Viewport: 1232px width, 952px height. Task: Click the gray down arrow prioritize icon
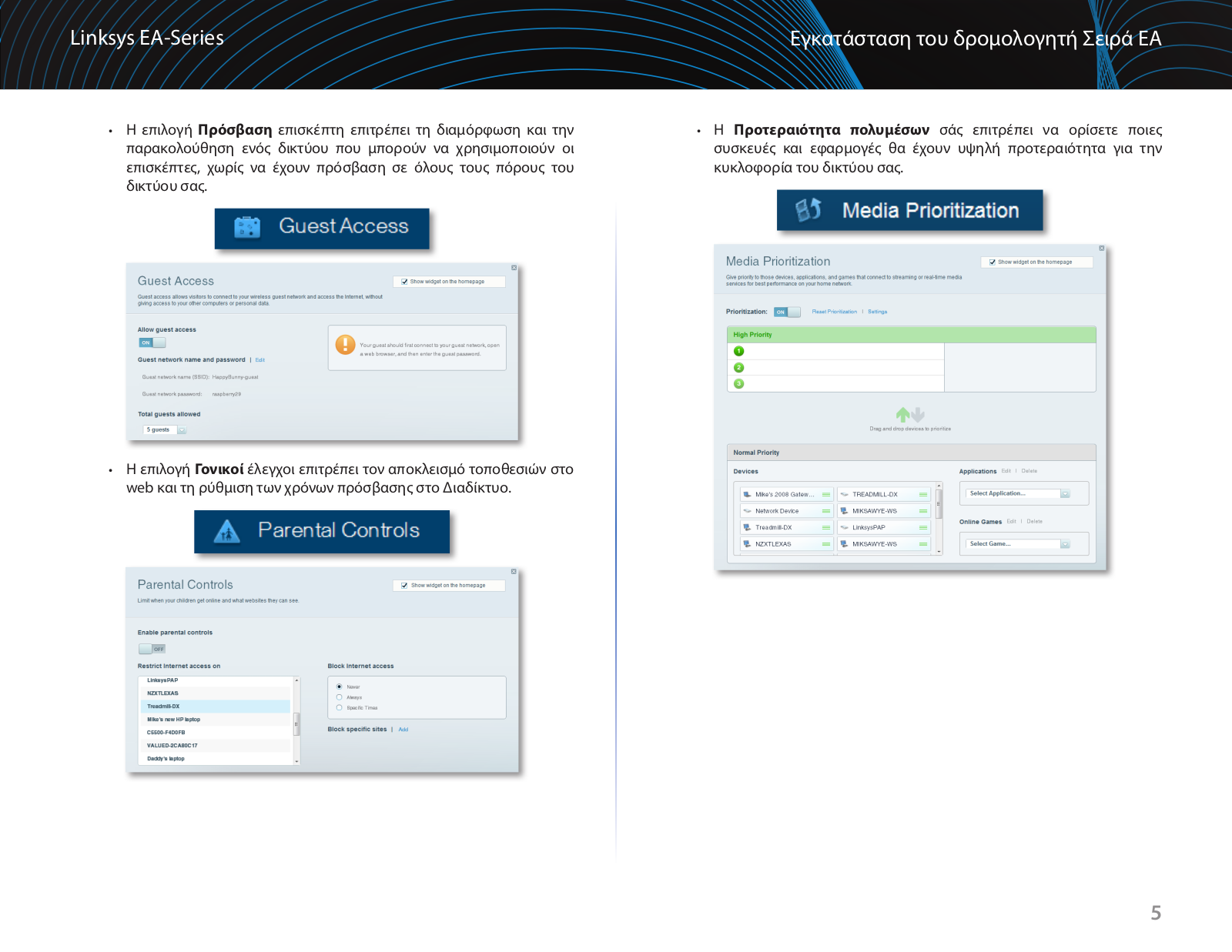917,414
